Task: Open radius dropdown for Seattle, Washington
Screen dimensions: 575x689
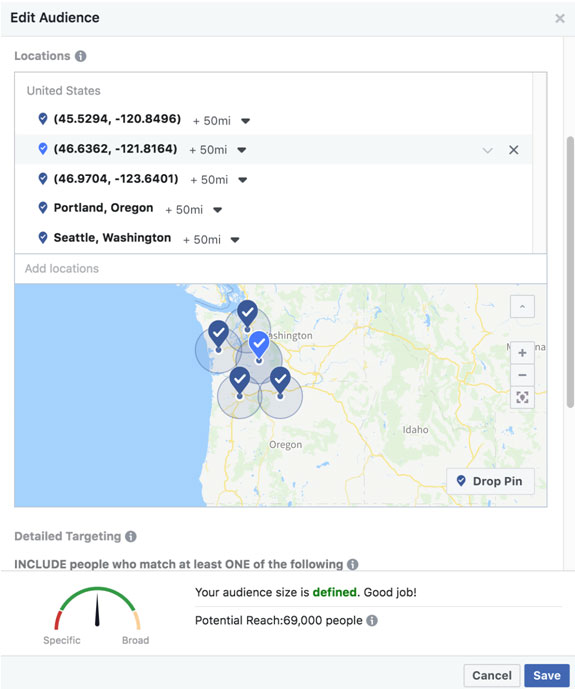Action: click(x=235, y=240)
